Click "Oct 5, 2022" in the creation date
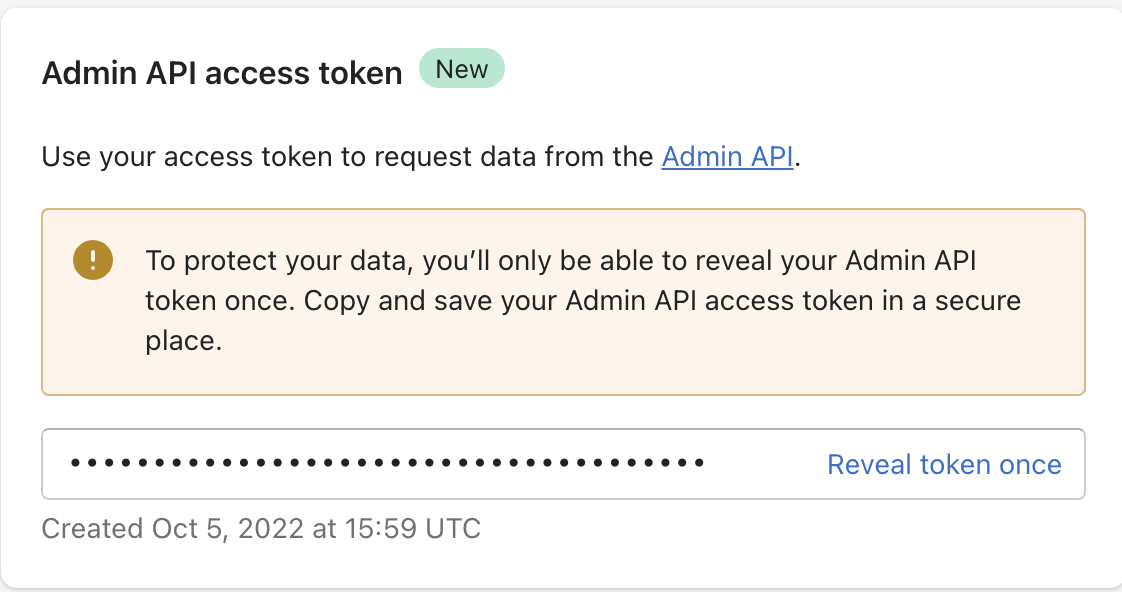The image size is (1122, 592). (229, 527)
